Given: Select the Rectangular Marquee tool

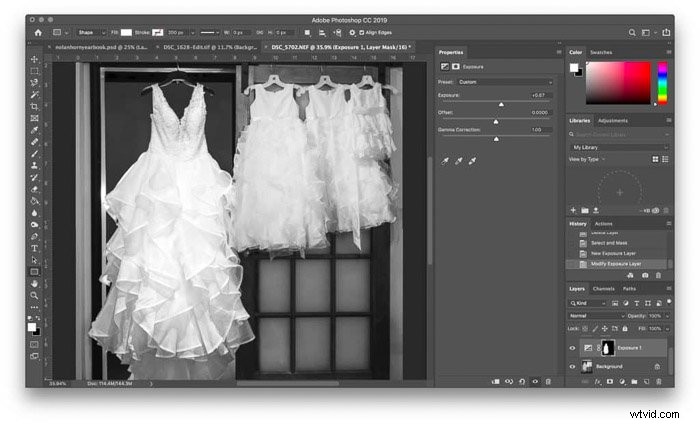Looking at the screenshot, I should pos(34,71).
